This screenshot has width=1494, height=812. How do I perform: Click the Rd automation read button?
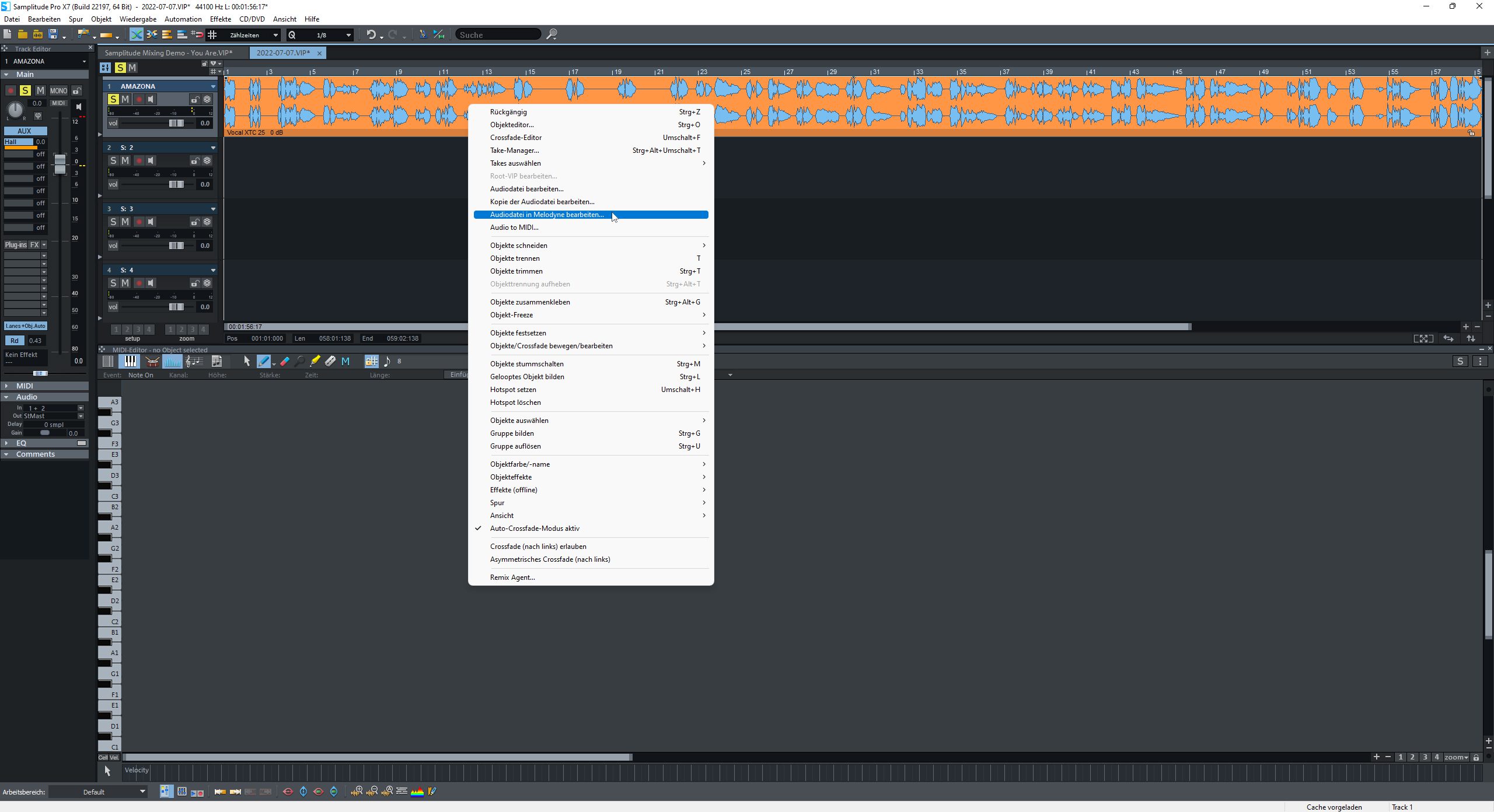[x=15, y=341]
